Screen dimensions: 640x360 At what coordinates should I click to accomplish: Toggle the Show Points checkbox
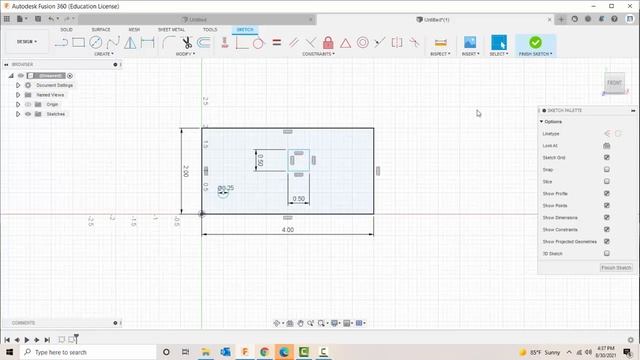pos(607,205)
